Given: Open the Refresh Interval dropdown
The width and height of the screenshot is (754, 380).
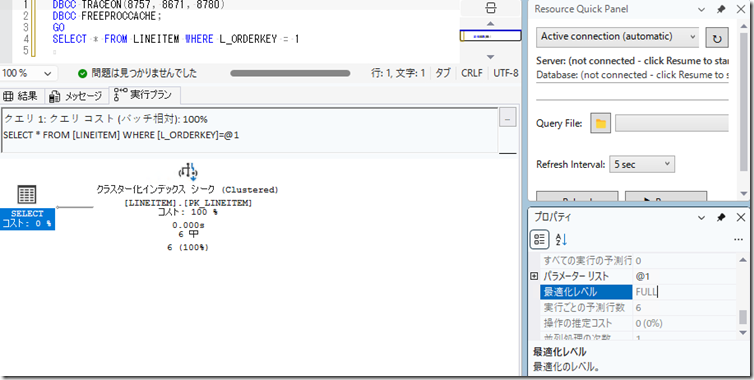Looking at the screenshot, I should (642, 165).
